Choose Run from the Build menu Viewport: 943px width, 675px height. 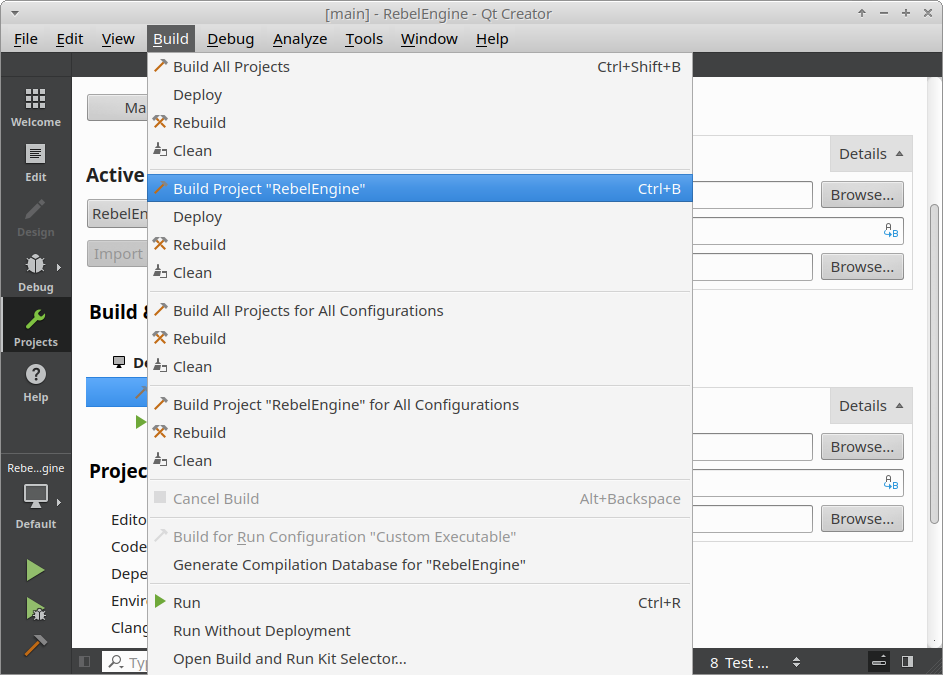click(420, 603)
